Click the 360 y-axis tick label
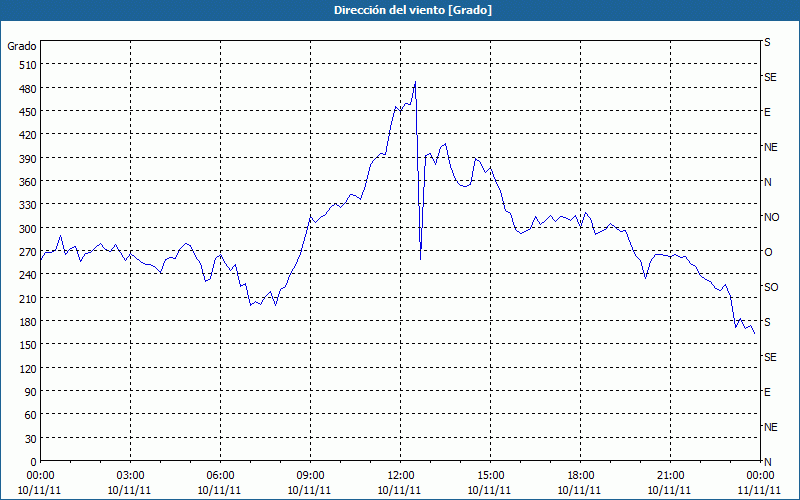The width and height of the screenshot is (800, 500). click(28, 182)
